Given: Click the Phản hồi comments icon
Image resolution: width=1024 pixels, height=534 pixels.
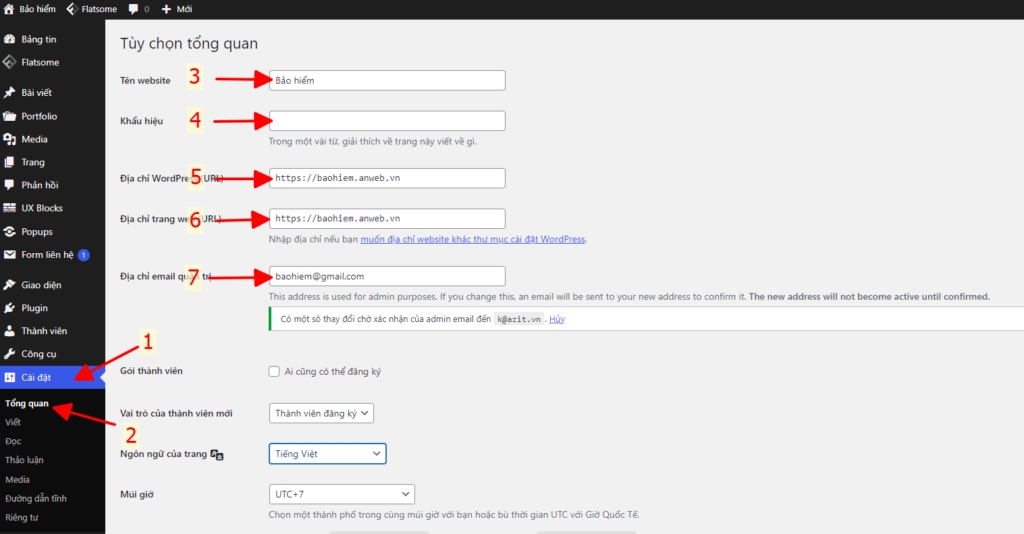Looking at the screenshot, I should tap(9, 185).
